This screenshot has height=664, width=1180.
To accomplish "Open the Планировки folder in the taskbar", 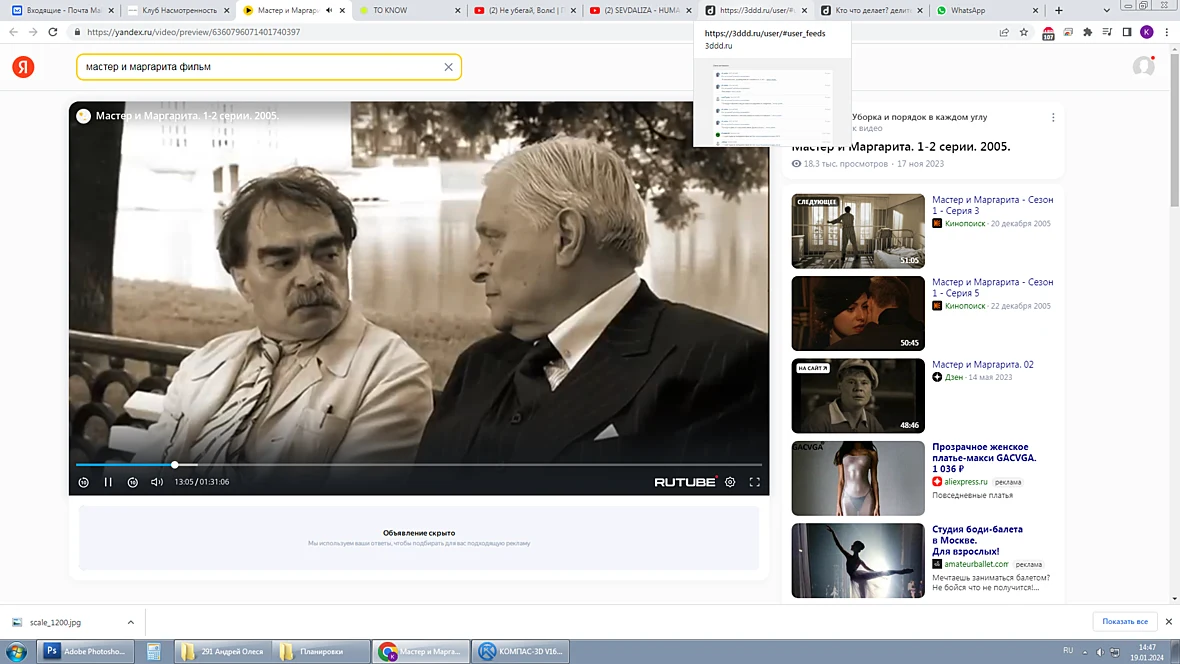I will (321, 651).
